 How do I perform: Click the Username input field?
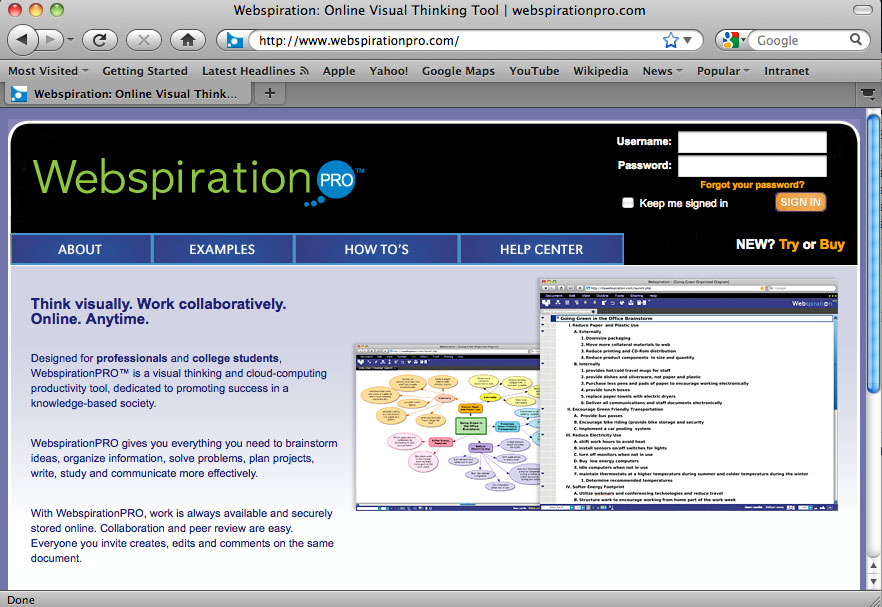tap(752, 142)
